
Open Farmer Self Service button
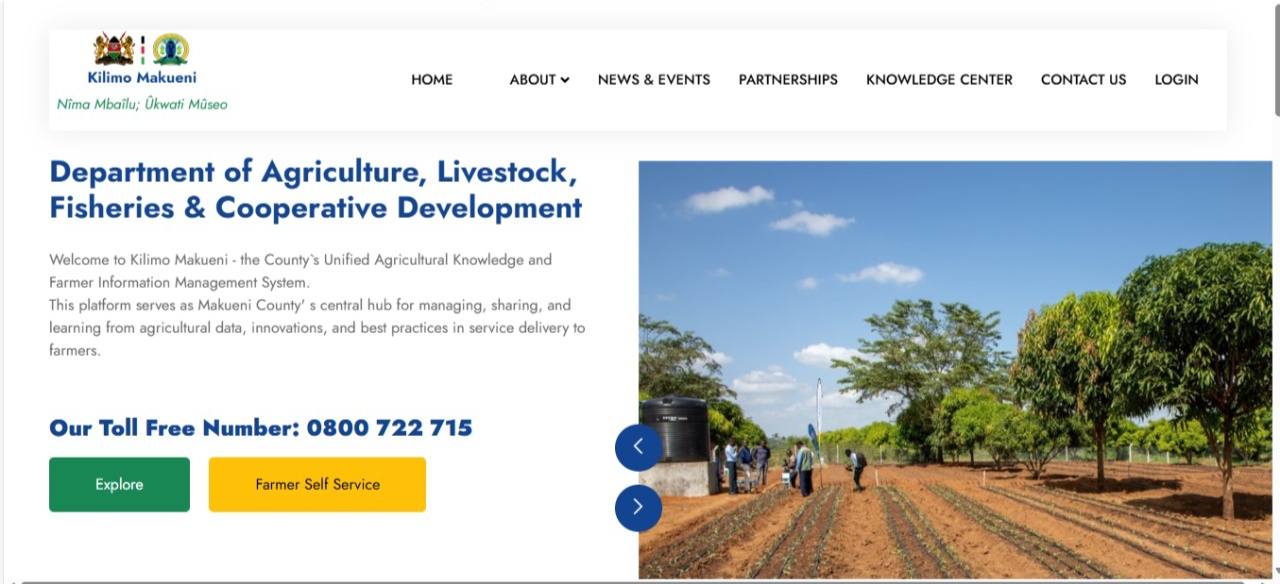[317, 484]
